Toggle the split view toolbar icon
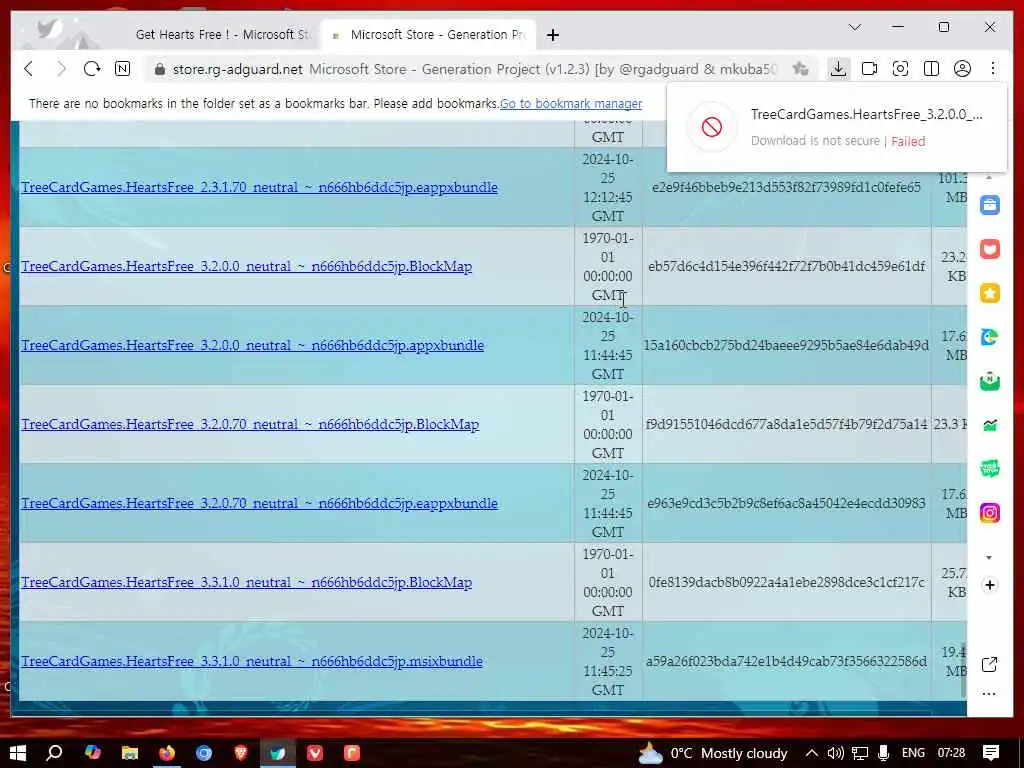The width and height of the screenshot is (1024, 768). click(931, 69)
